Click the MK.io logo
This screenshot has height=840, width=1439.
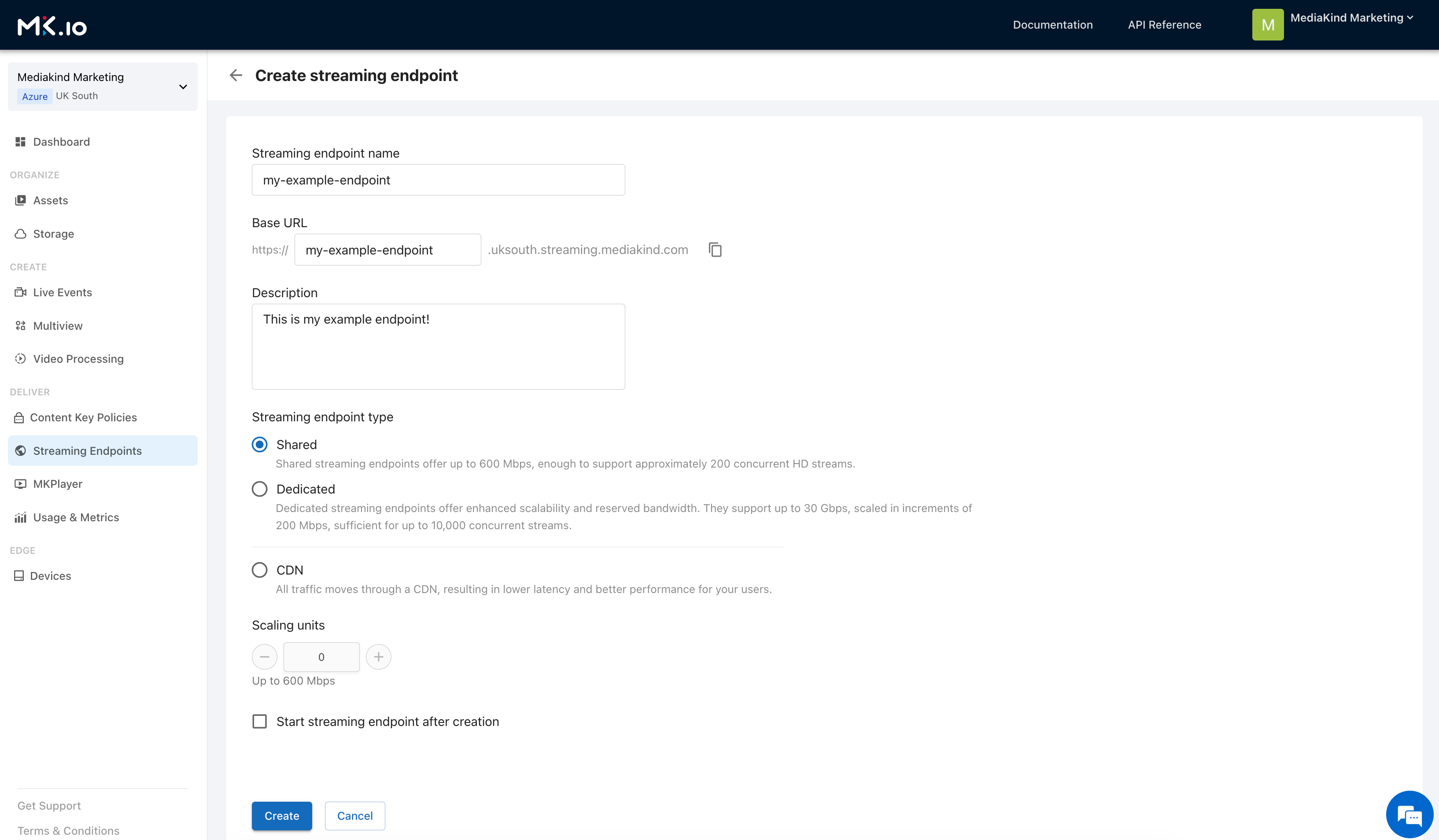click(x=52, y=26)
